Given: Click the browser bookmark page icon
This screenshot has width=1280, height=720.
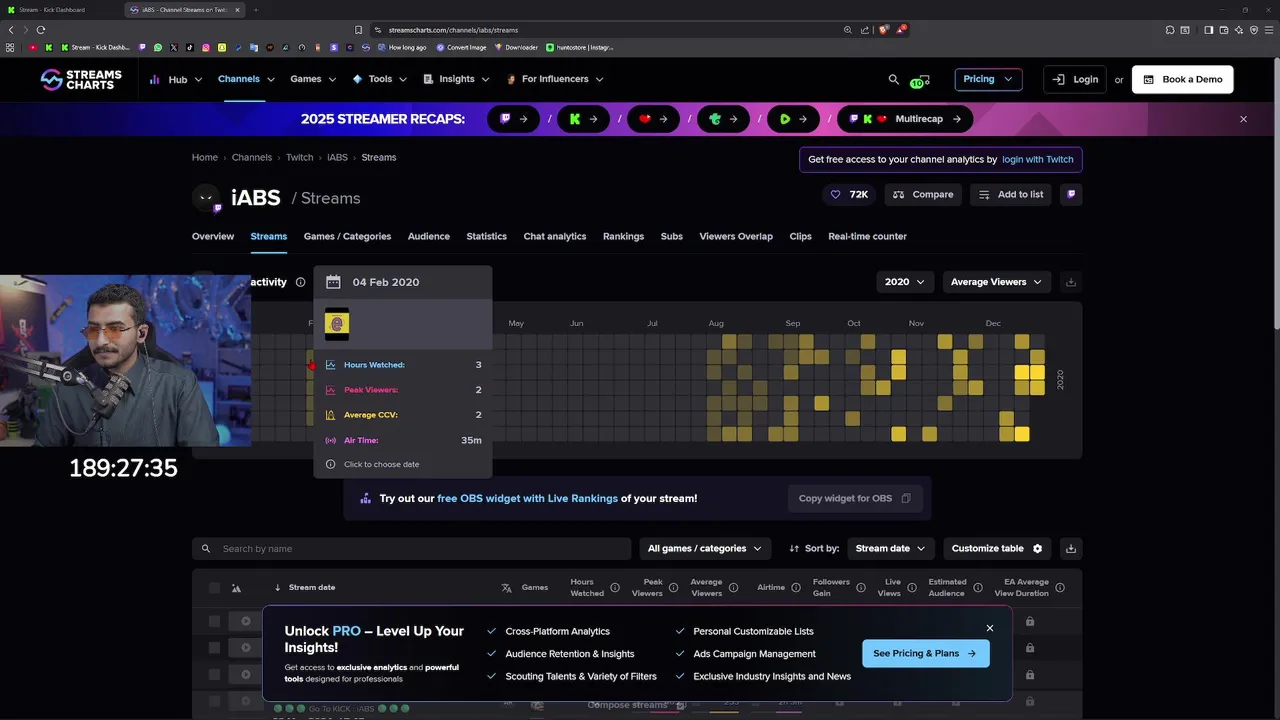Looking at the screenshot, I should pos(359,30).
